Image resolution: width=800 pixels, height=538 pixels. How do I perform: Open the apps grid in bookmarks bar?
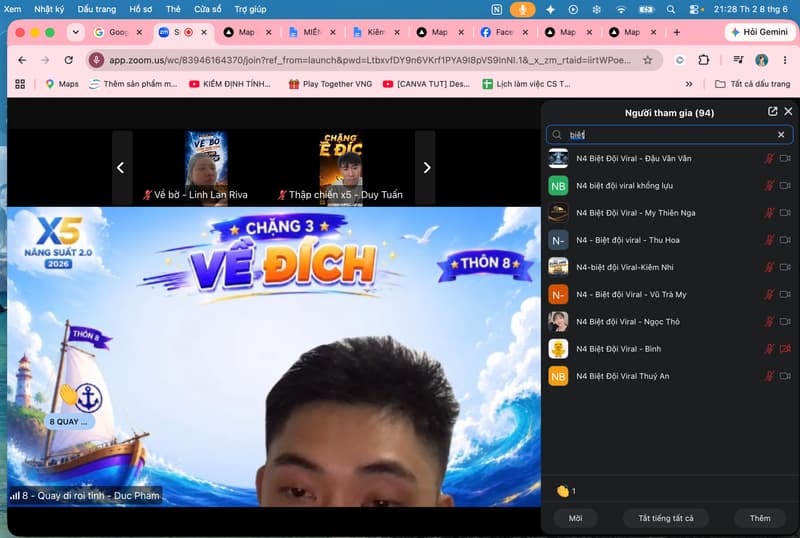point(20,84)
